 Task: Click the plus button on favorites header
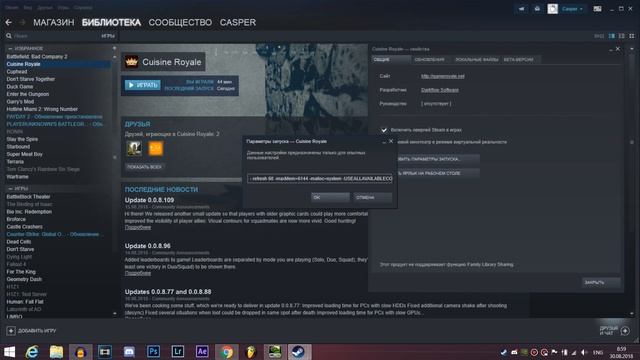click(114, 48)
